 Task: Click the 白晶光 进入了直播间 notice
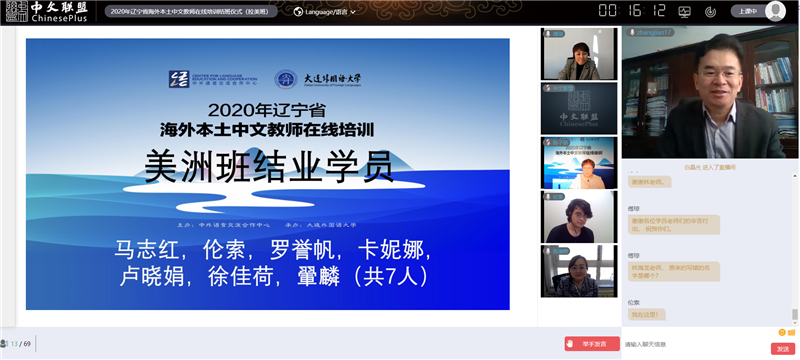click(710, 167)
